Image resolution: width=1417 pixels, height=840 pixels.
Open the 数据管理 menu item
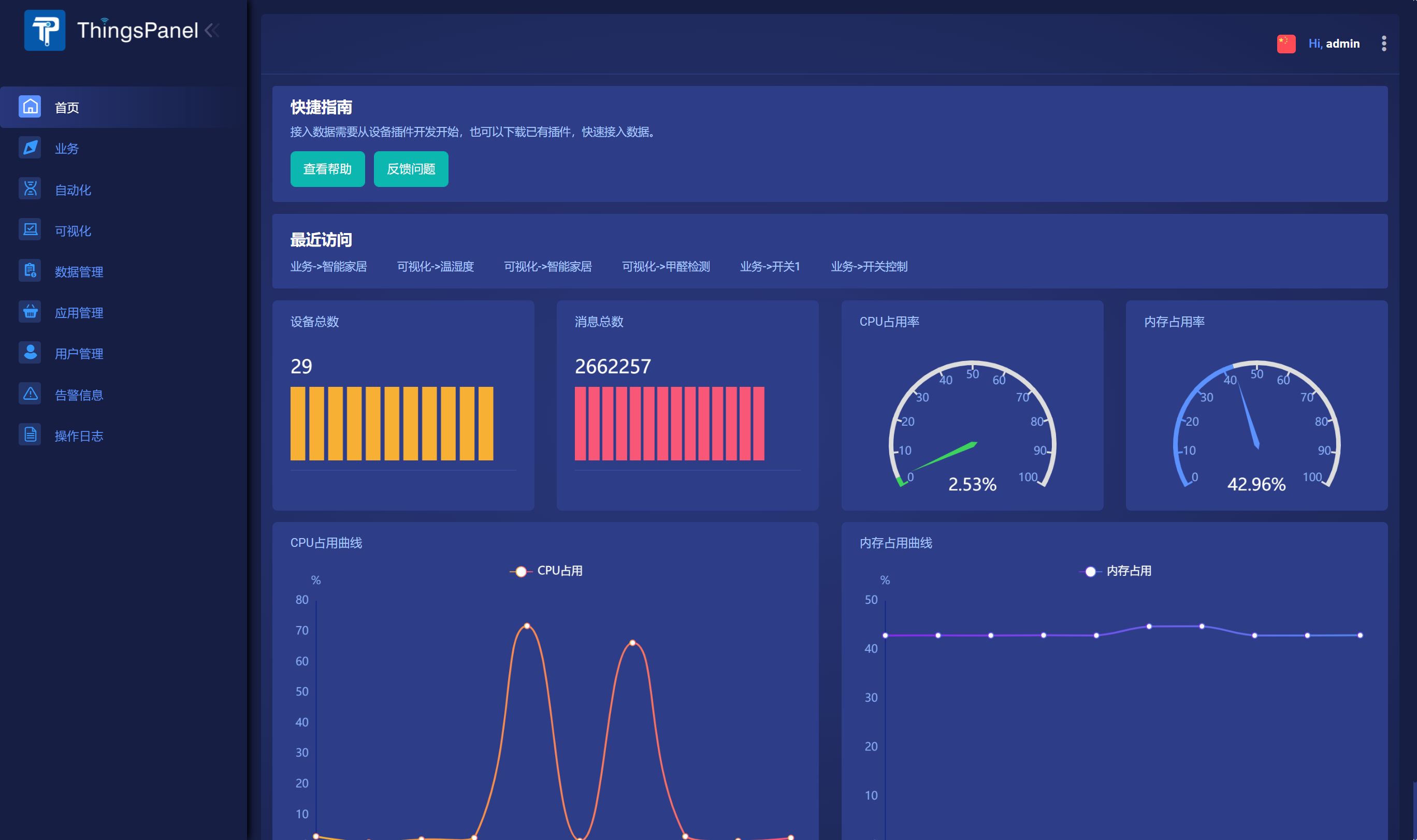(123, 272)
